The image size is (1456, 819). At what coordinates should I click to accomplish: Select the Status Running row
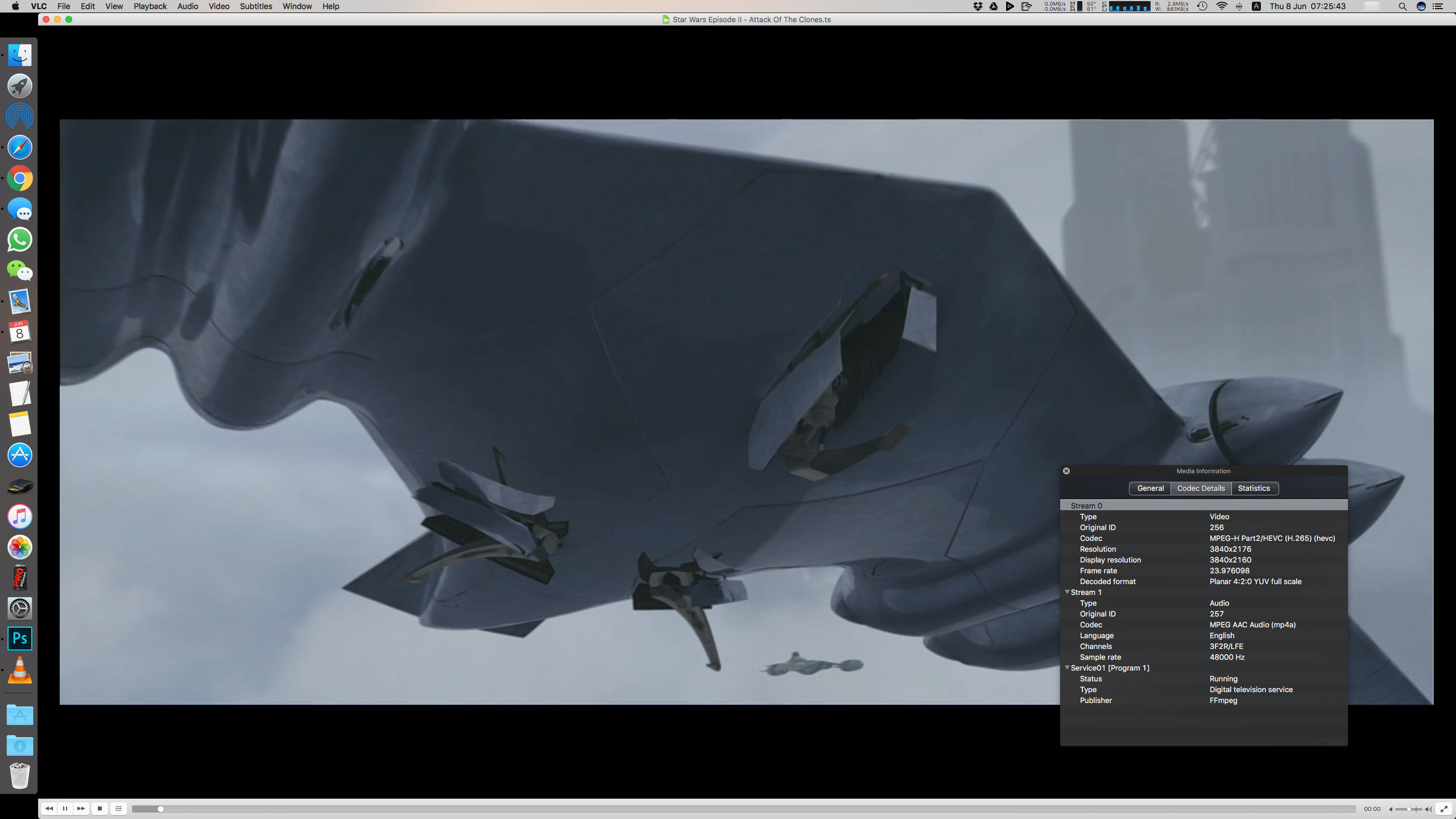[1203, 679]
